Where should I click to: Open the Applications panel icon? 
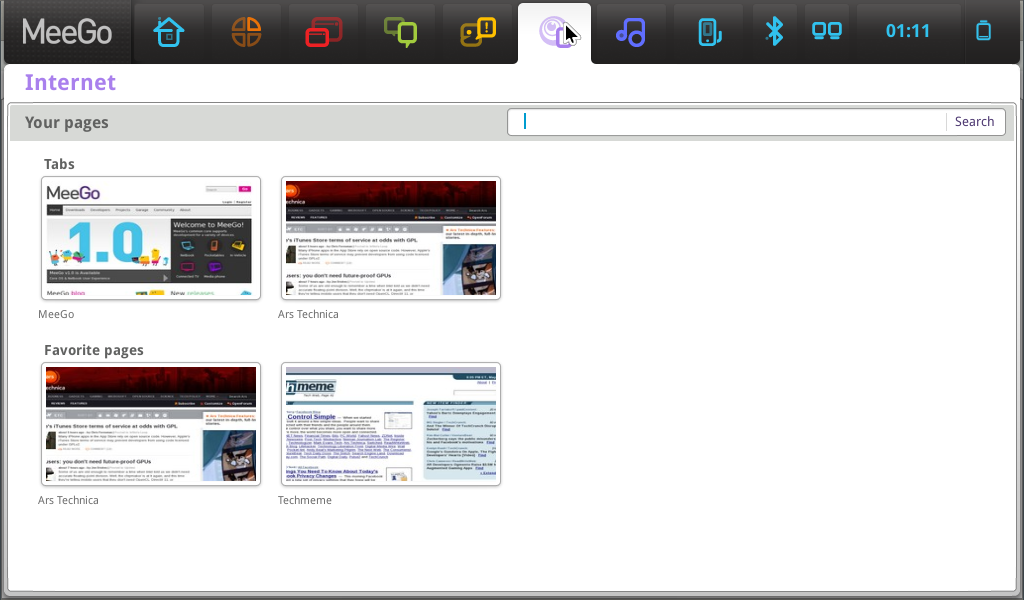[246, 31]
